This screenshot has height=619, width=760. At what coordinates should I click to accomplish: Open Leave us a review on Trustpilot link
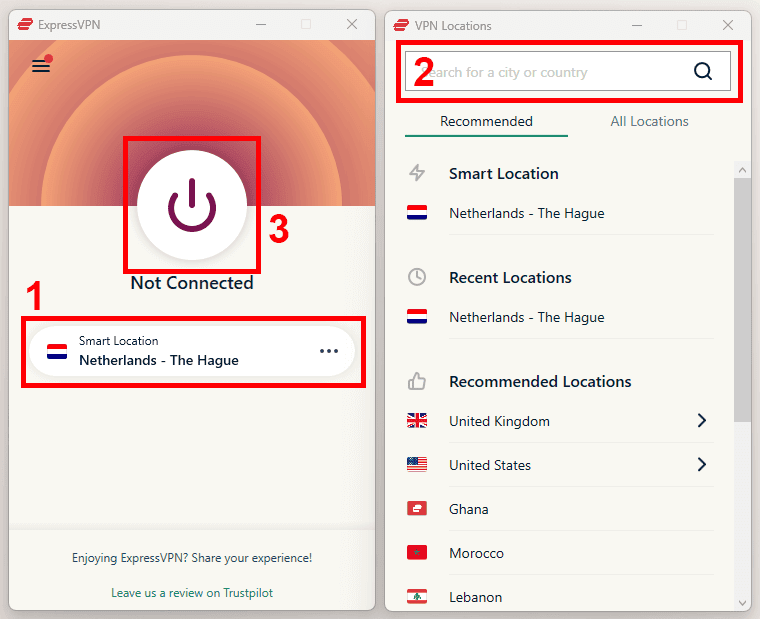192,593
